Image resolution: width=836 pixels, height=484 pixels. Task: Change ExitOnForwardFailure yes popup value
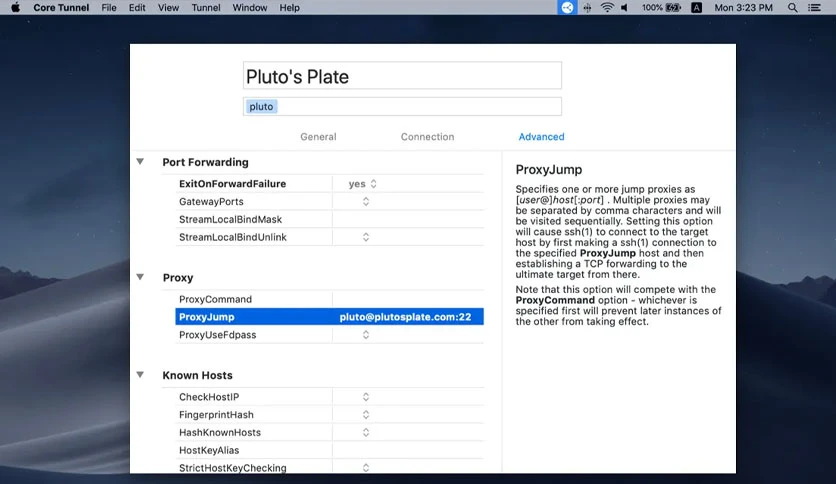[363, 183]
